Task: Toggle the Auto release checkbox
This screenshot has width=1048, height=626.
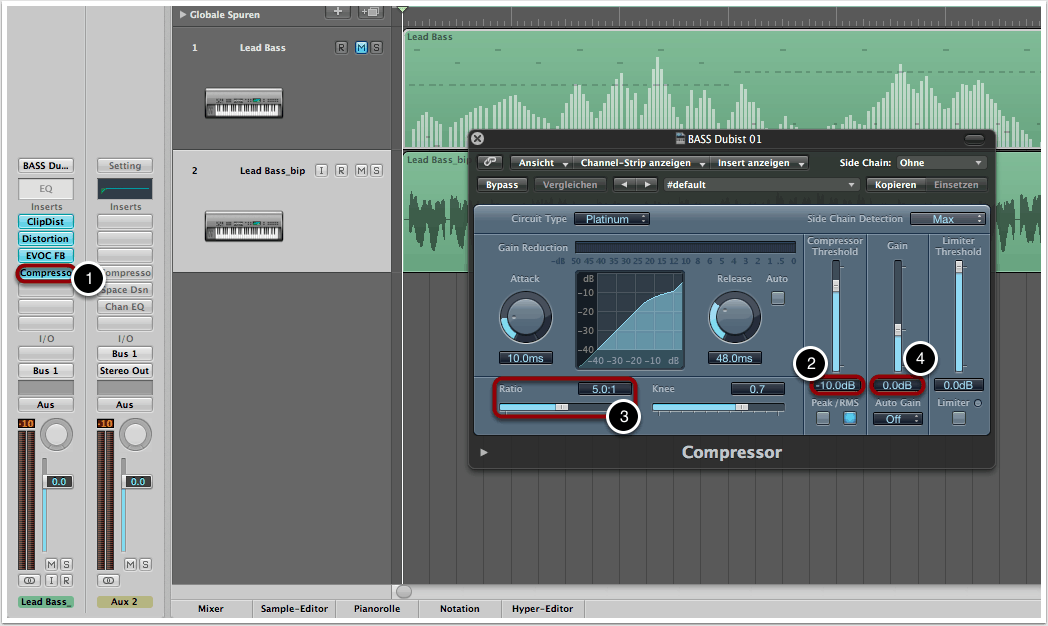Action: tap(777, 298)
